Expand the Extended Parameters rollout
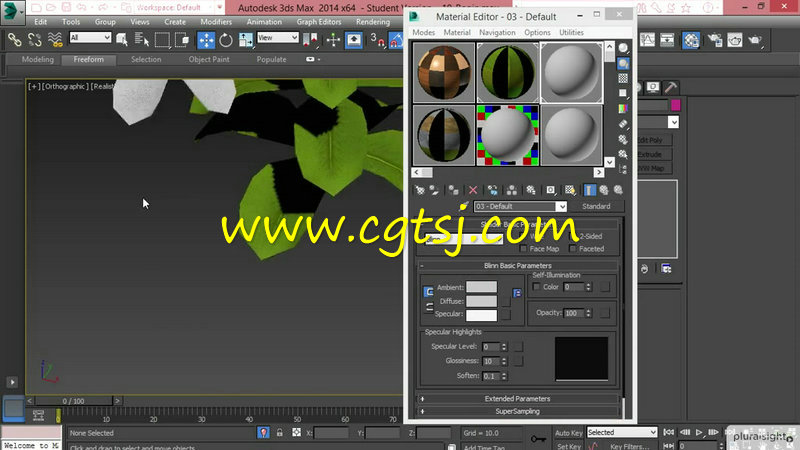 click(x=517, y=398)
